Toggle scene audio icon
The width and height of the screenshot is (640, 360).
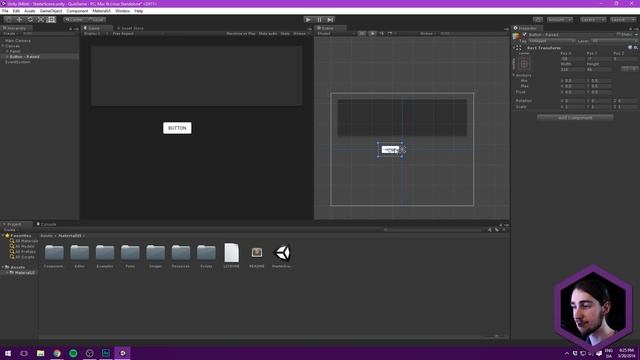tap(381, 33)
